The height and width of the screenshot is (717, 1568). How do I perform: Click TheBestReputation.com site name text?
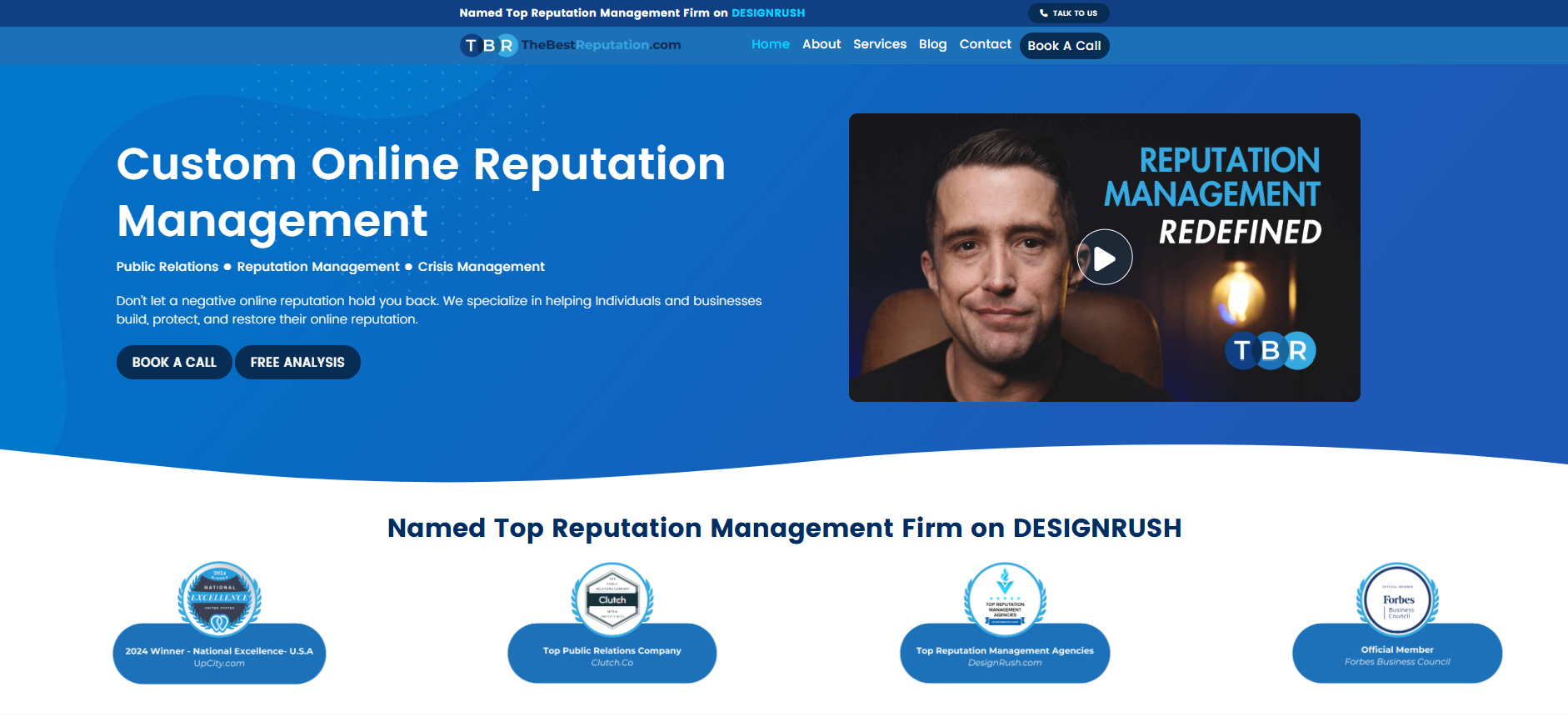pos(601,45)
